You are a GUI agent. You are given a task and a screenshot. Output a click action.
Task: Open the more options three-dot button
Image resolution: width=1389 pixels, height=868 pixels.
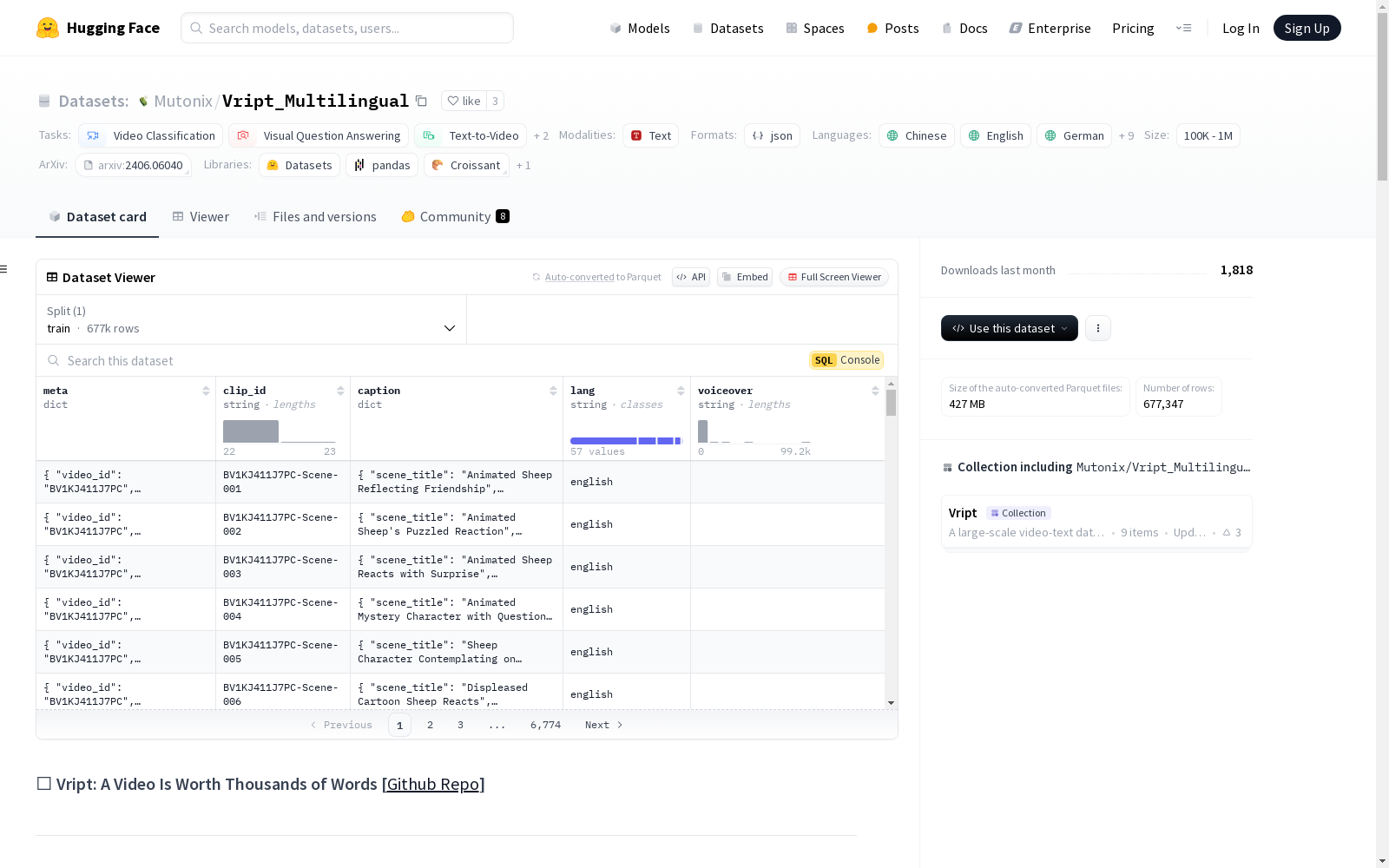click(x=1098, y=328)
